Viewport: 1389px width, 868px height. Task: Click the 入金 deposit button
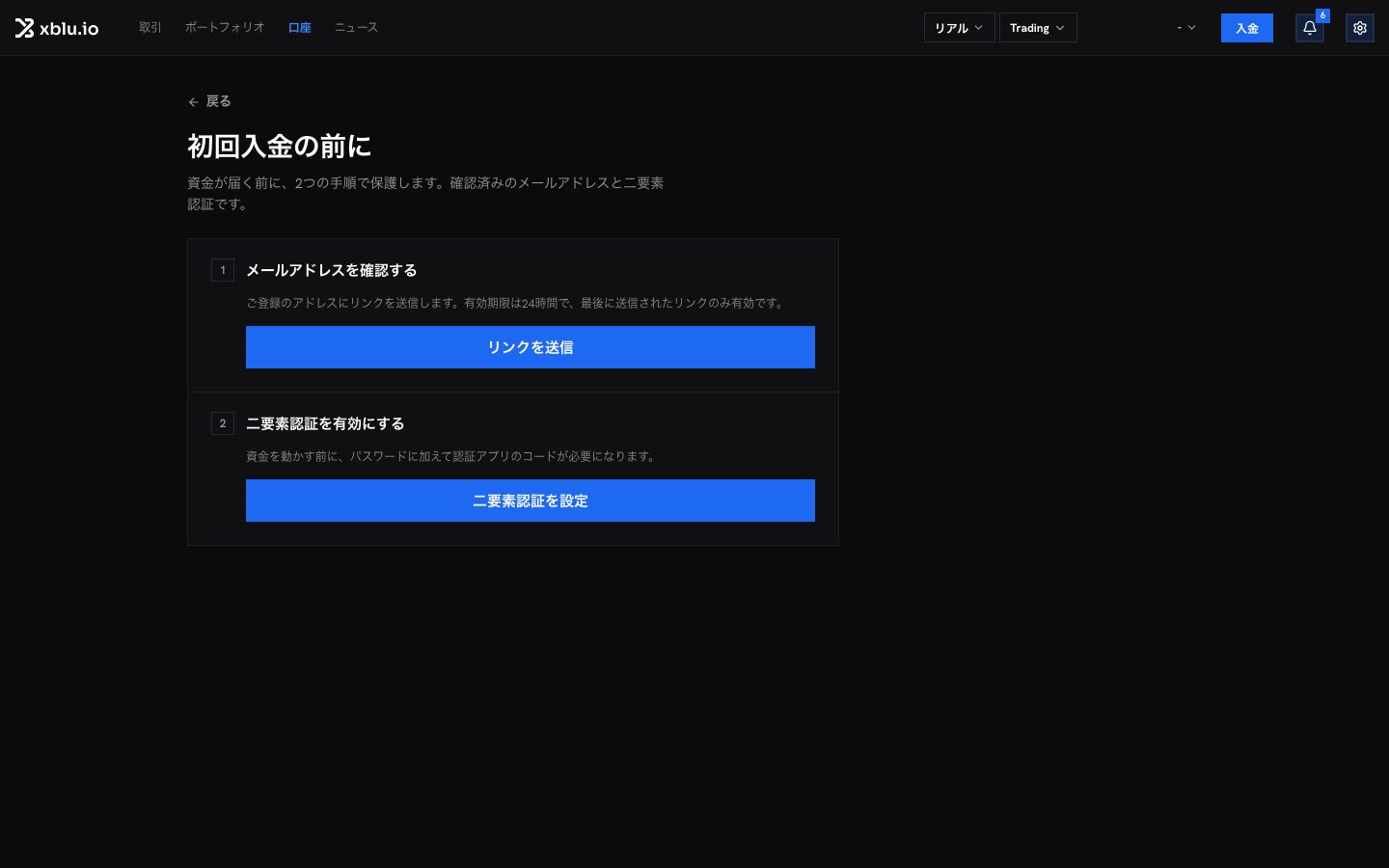(x=1247, y=28)
